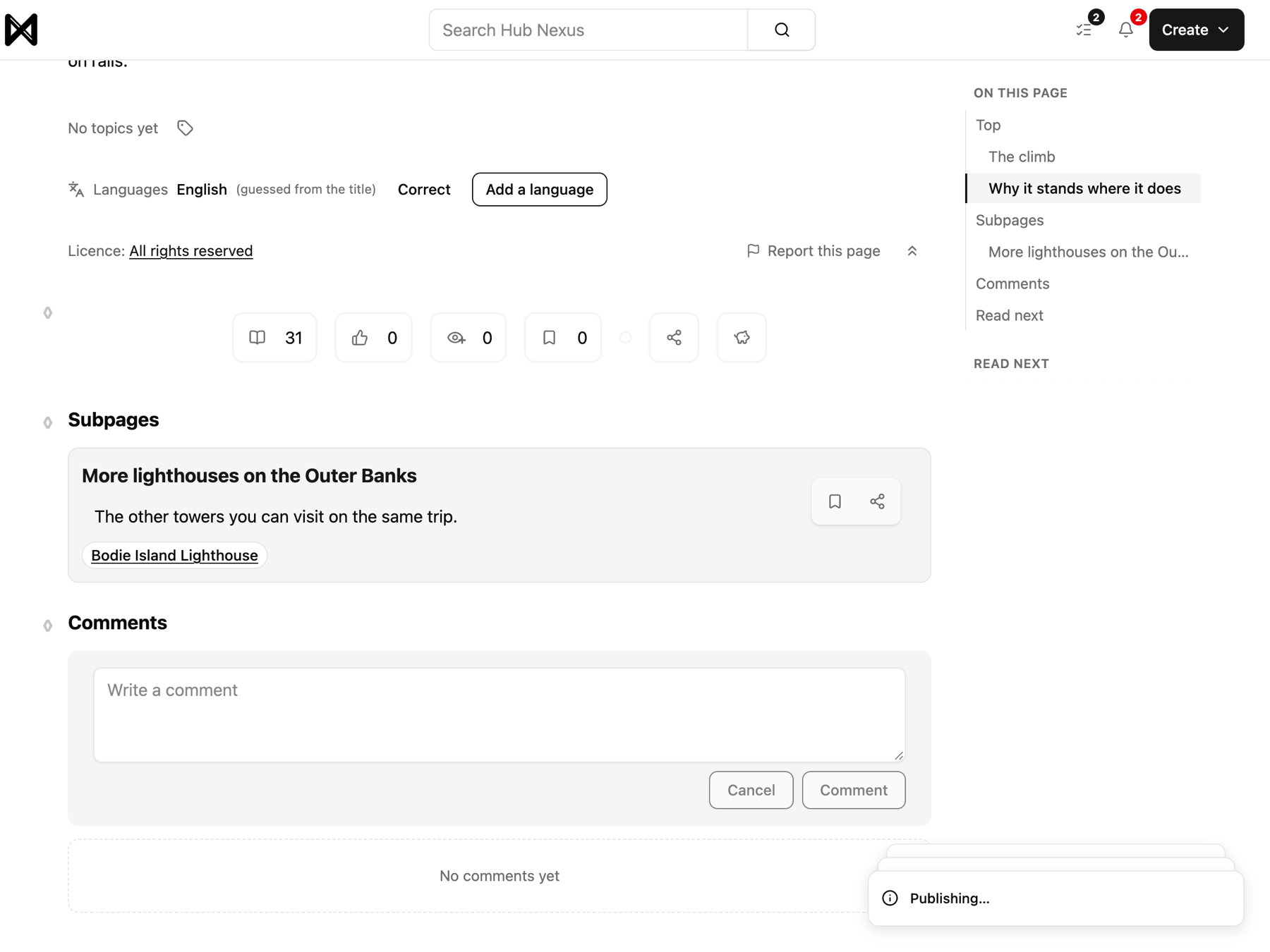1270x952 pixels.
Task: Toggle the watch eye button
Action: point(468,338)
